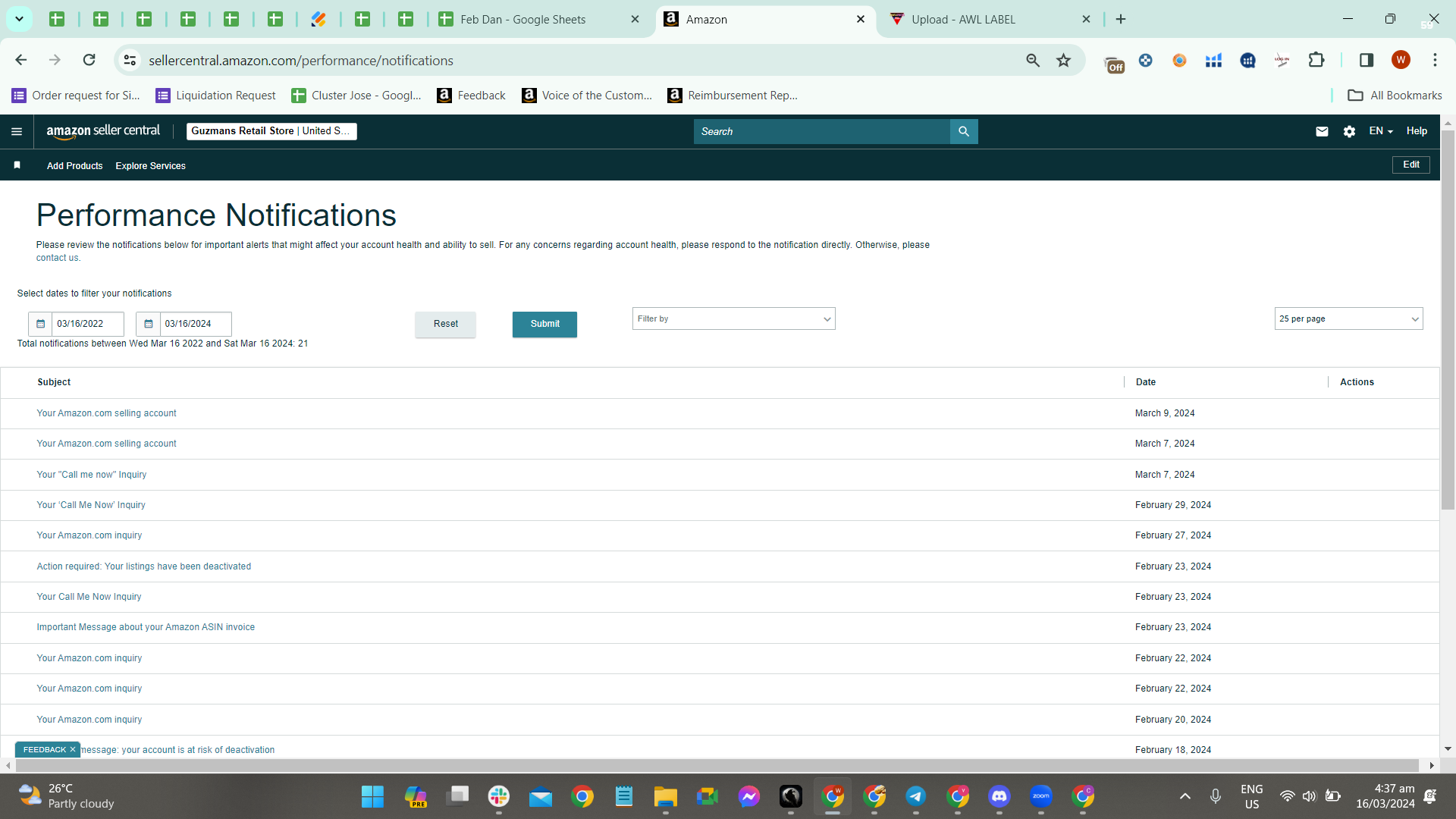Open the 25 per page dropdown

pyautogui.click(x=1348, y=318)
